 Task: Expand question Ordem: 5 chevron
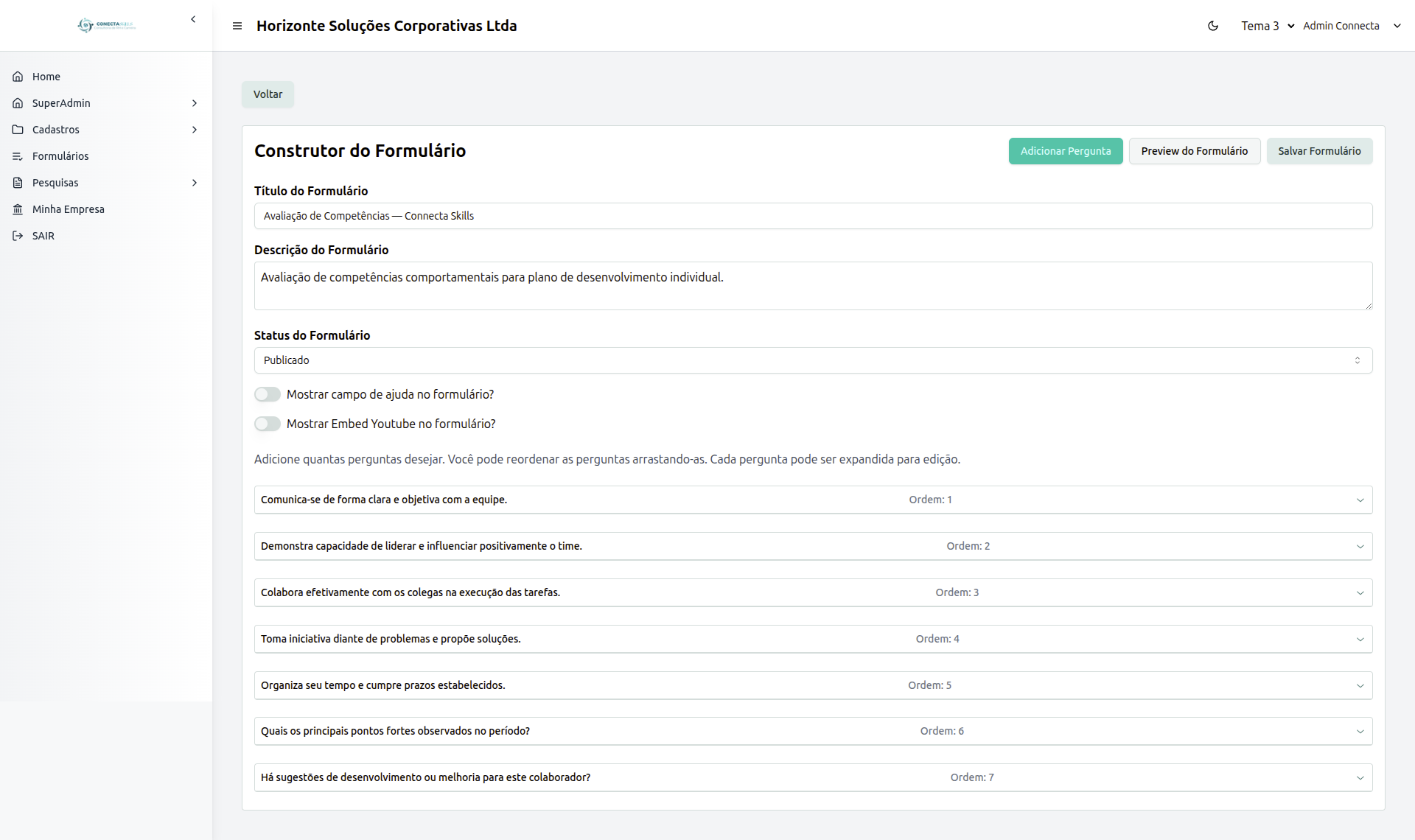[1360, 686]
